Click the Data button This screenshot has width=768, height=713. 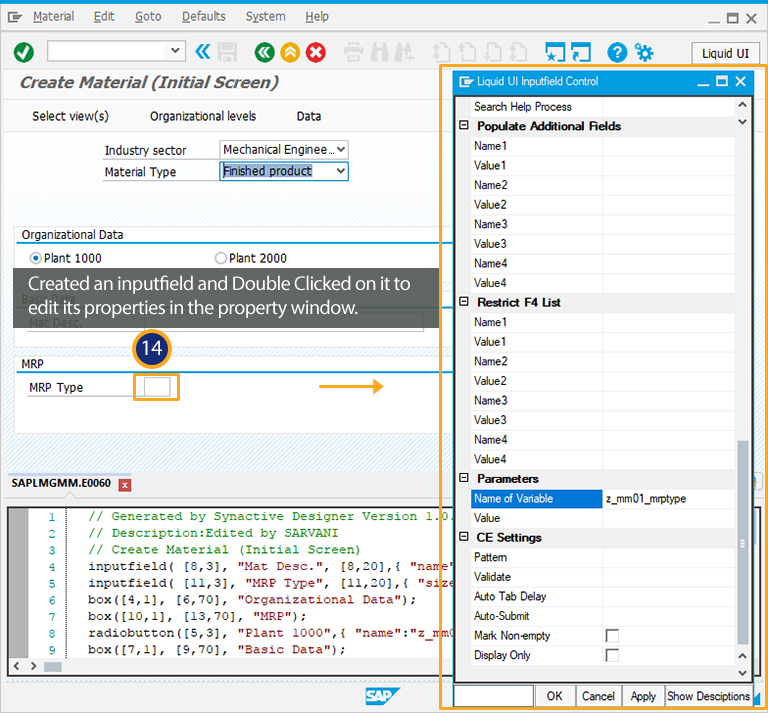309,116
